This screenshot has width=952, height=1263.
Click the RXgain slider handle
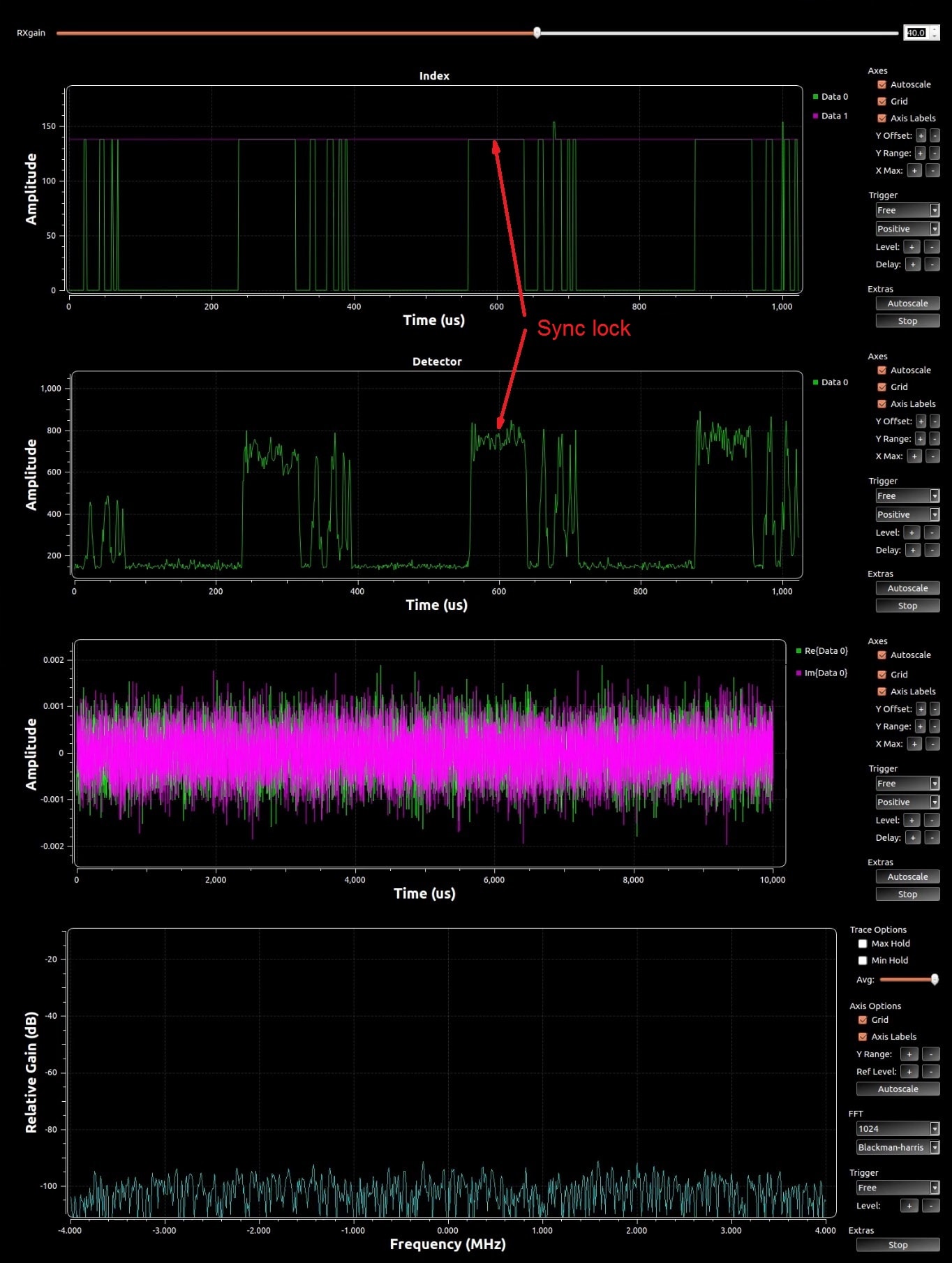(537, 33)
